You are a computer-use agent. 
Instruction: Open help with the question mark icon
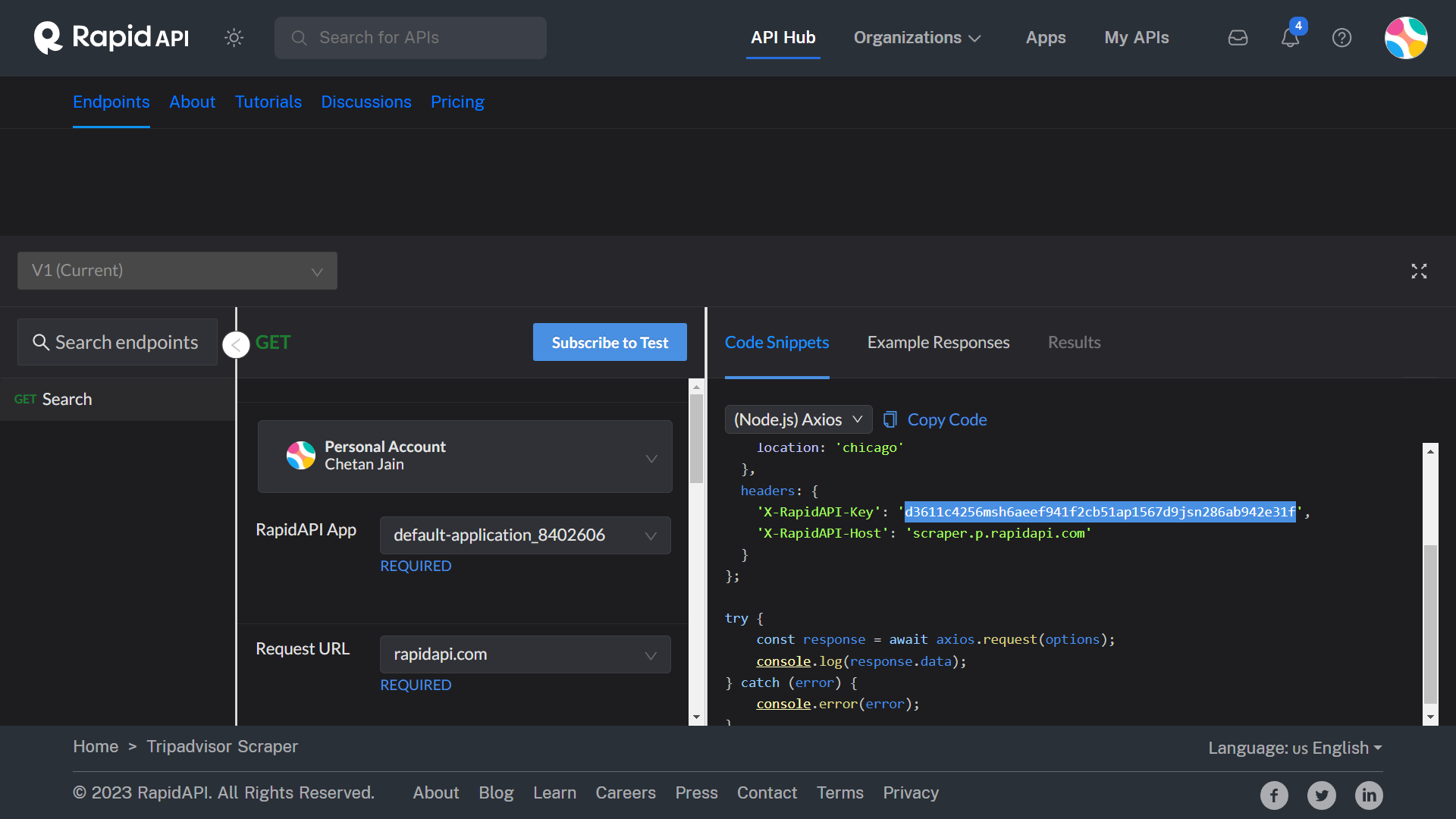(1341, 37)
